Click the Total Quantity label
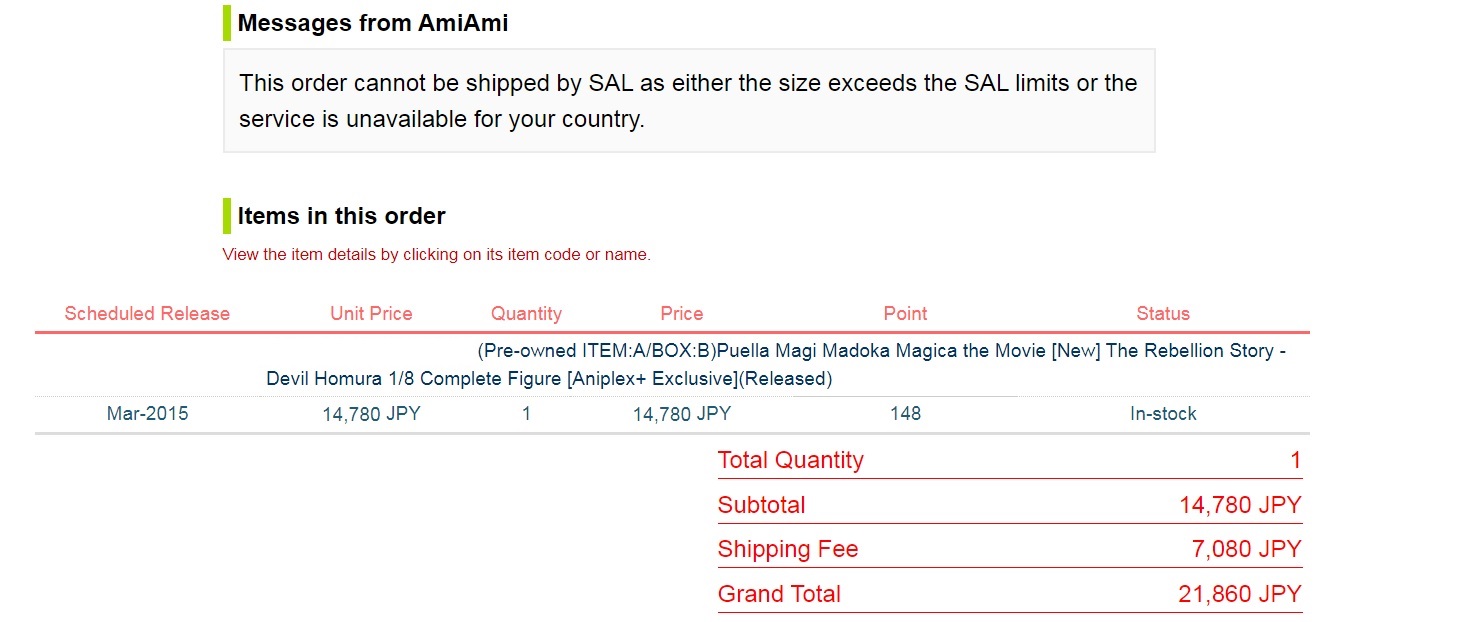 tap(790, 460)
